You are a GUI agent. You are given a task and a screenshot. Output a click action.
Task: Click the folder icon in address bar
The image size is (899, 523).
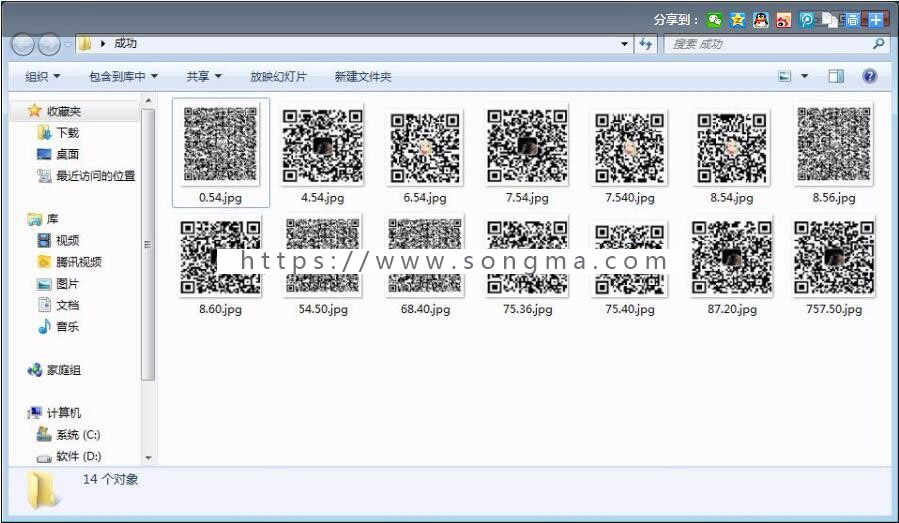point(85,44)
